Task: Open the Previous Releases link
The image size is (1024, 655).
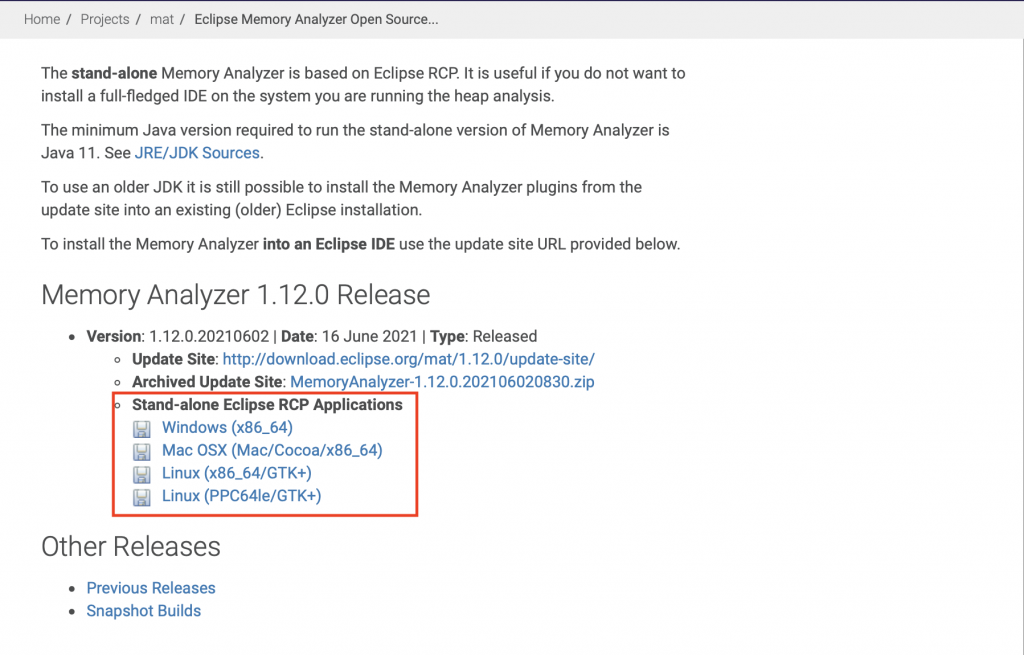Action: tap(151, 588)
